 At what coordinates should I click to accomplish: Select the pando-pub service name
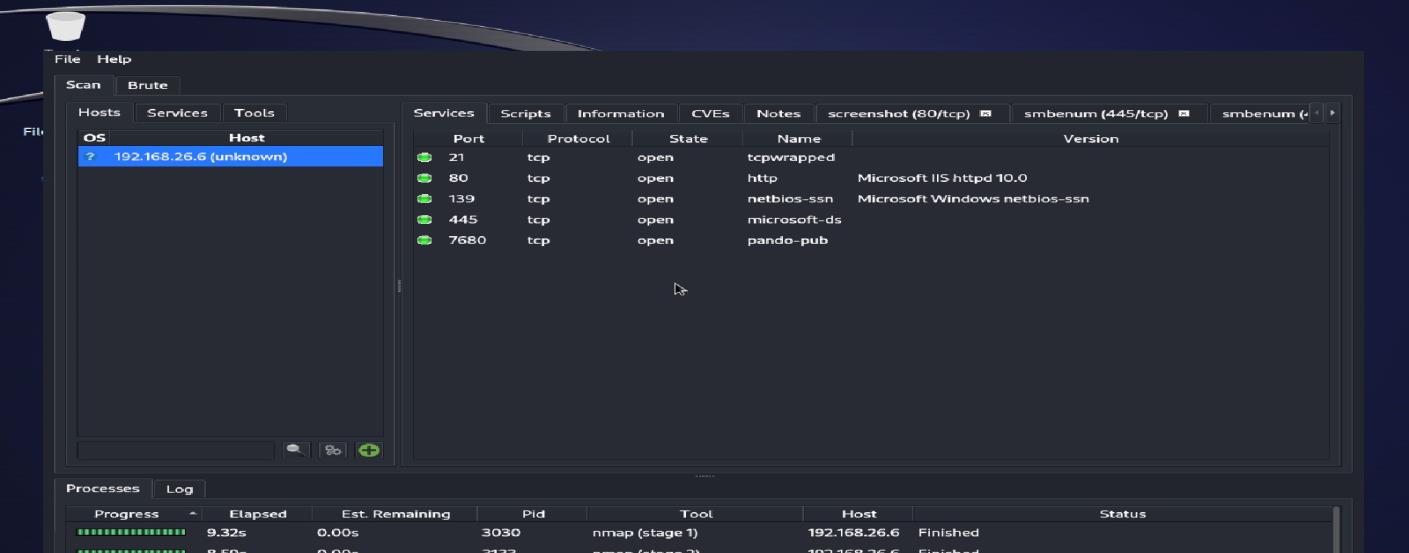pyautogui.click(x=787, y=240)
